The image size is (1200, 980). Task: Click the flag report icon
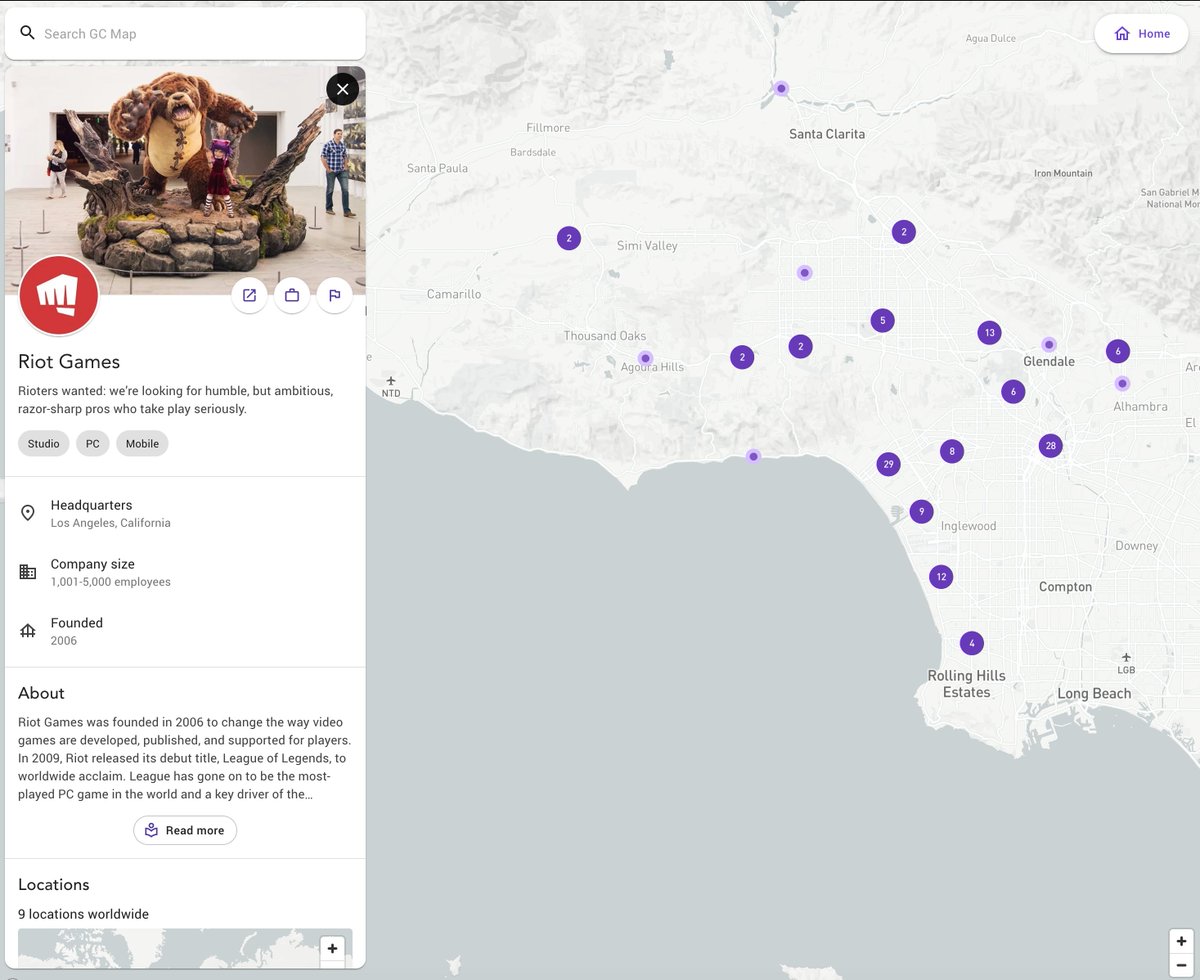335,295
